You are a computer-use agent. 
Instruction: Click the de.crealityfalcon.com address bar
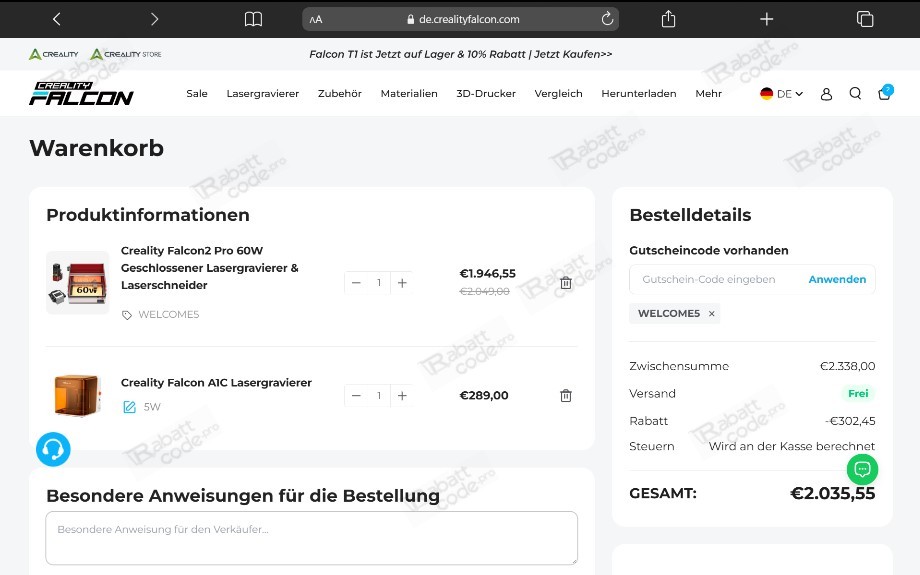(x=461, y=19)
